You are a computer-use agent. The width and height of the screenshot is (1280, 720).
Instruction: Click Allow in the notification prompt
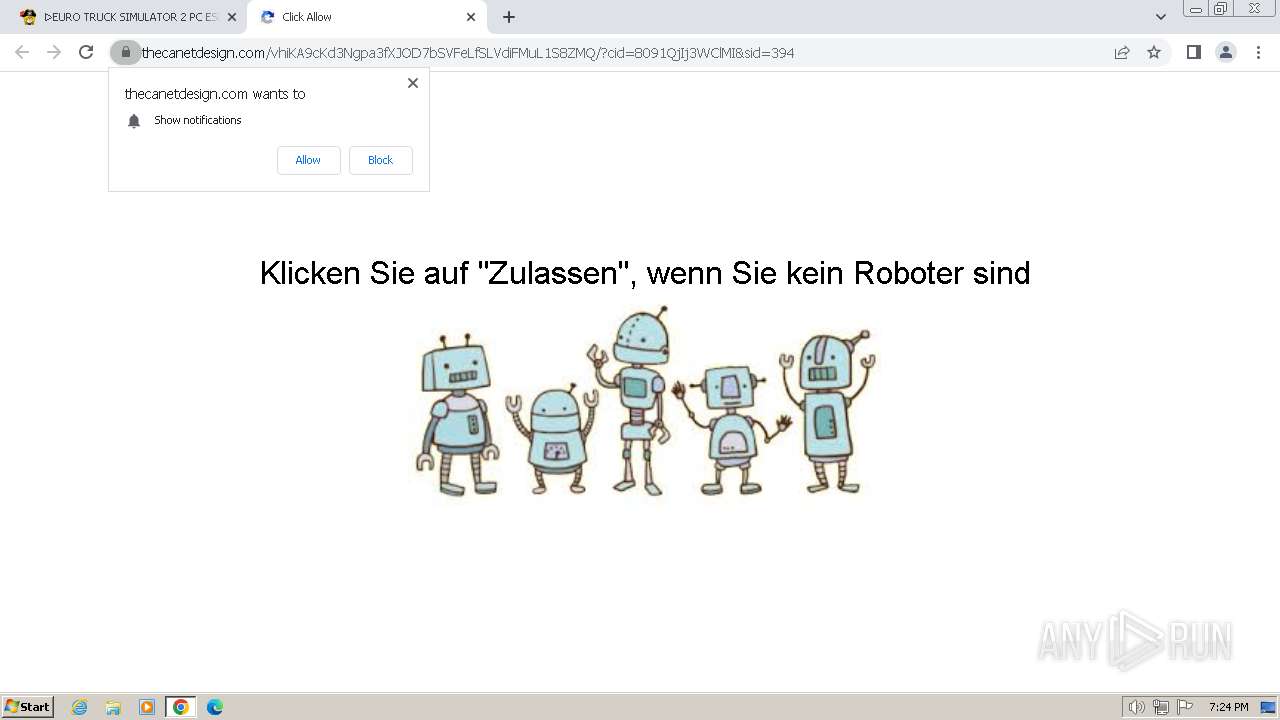pyautogui.click(x=308, y=160)
